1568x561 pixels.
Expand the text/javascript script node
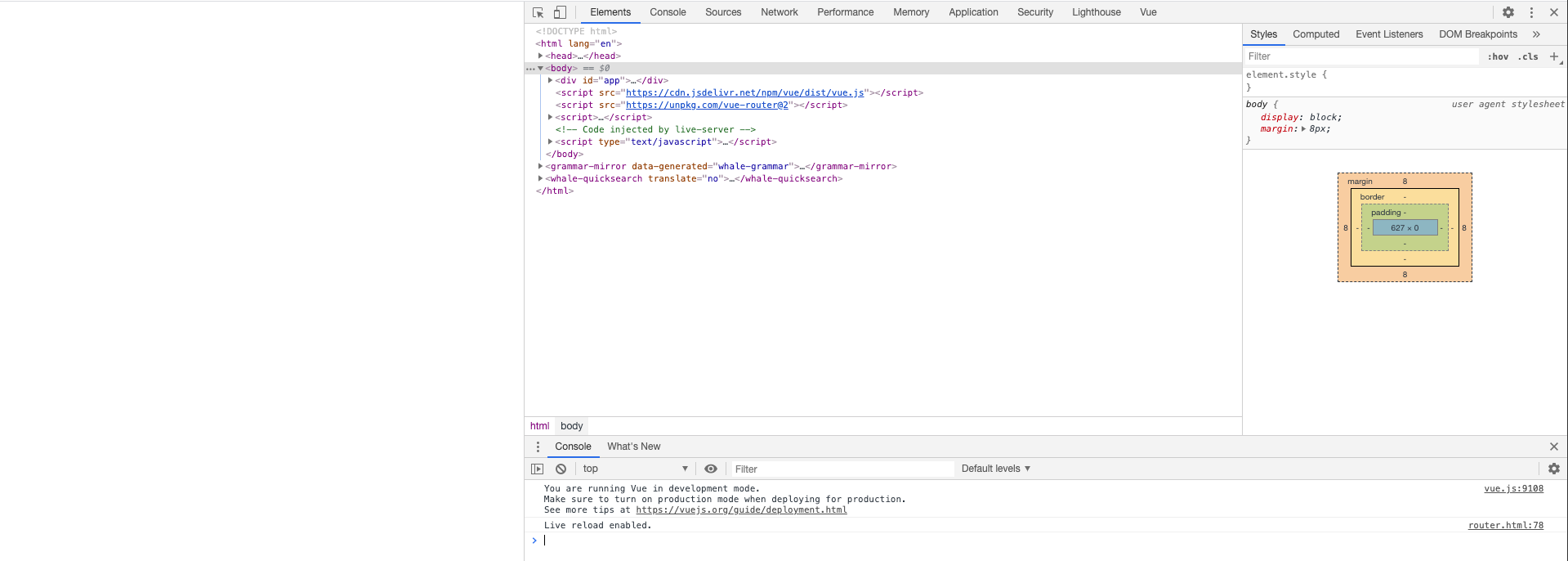[550, 141]
